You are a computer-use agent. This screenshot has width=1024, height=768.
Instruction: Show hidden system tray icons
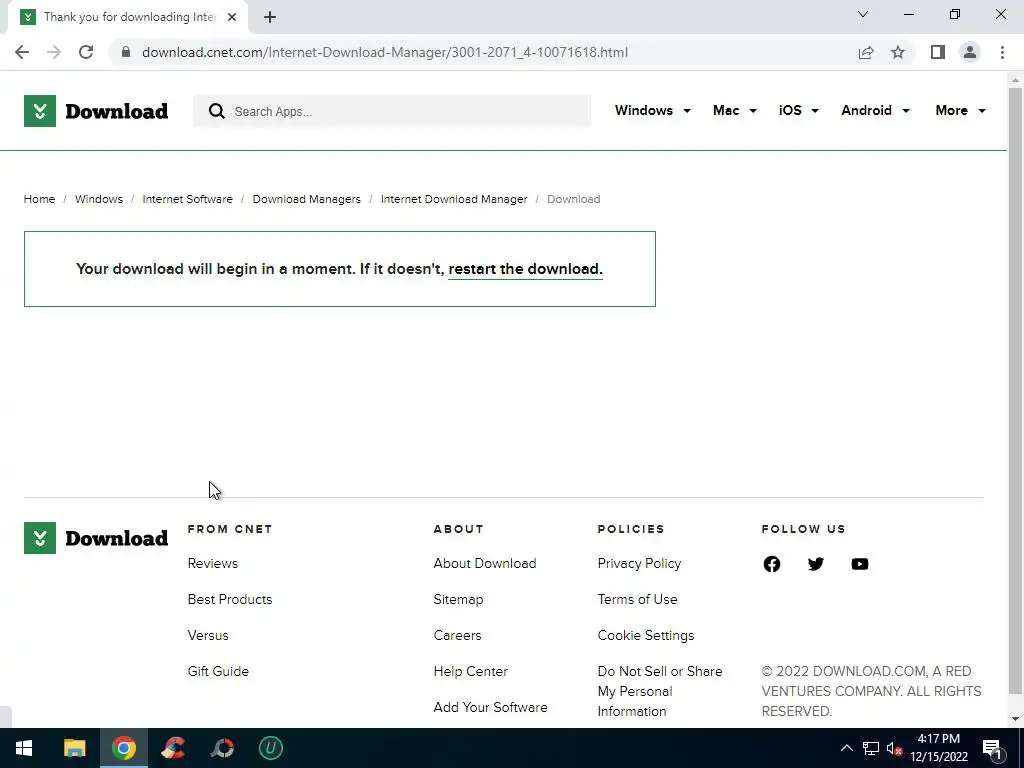pyautogui.click(x=846, y=748)
